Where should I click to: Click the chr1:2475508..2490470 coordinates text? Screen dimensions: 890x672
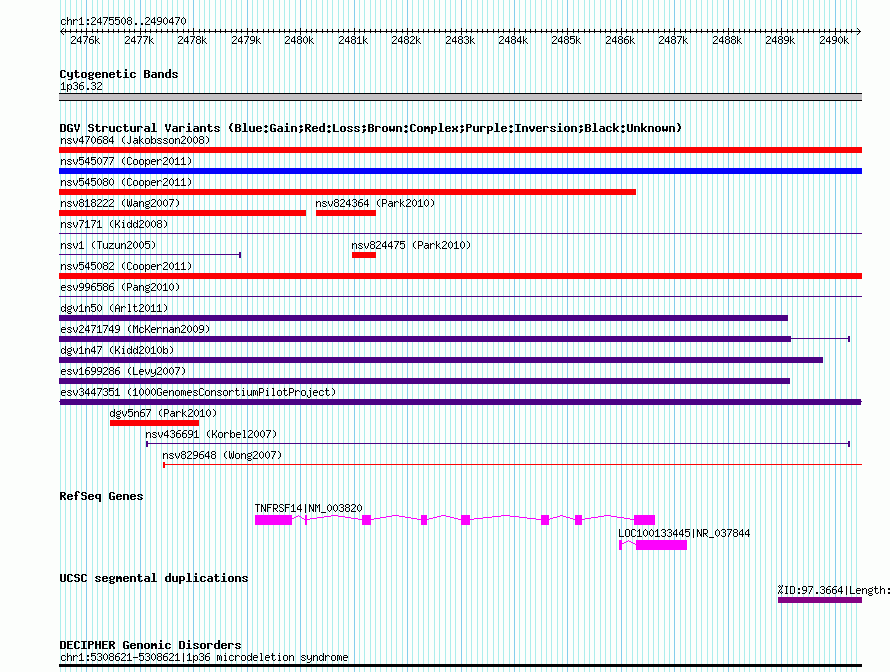click(123, 21)
